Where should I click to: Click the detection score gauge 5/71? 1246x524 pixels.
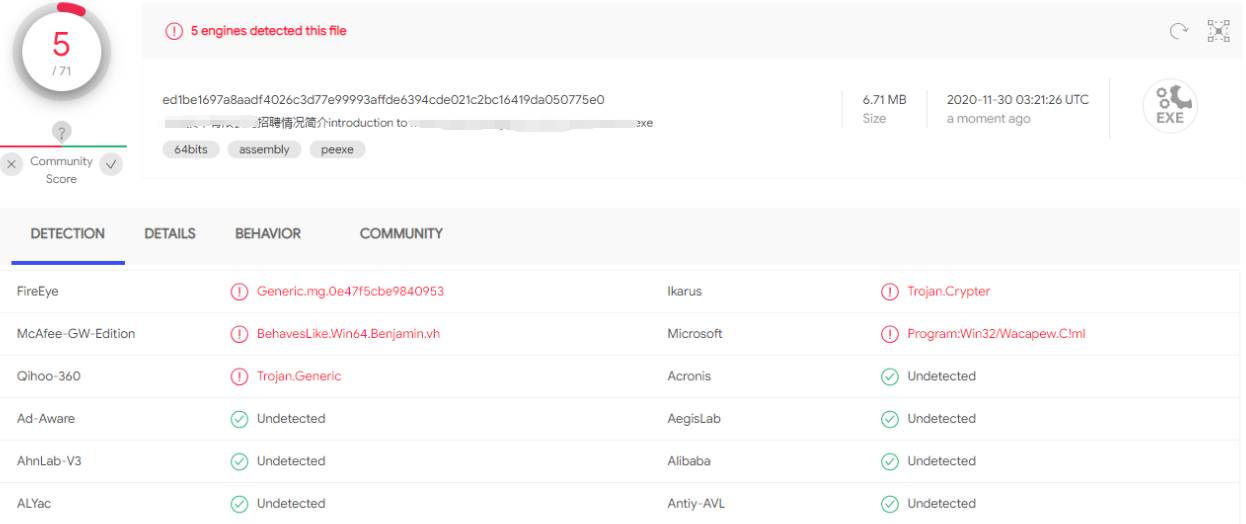[61, 52]
